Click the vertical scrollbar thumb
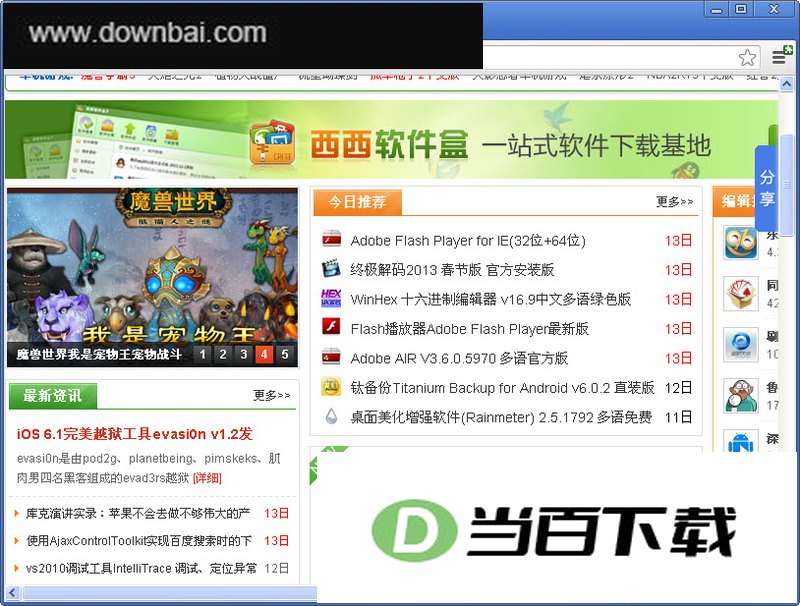This screenshot has width=800, height=606. 787,185
